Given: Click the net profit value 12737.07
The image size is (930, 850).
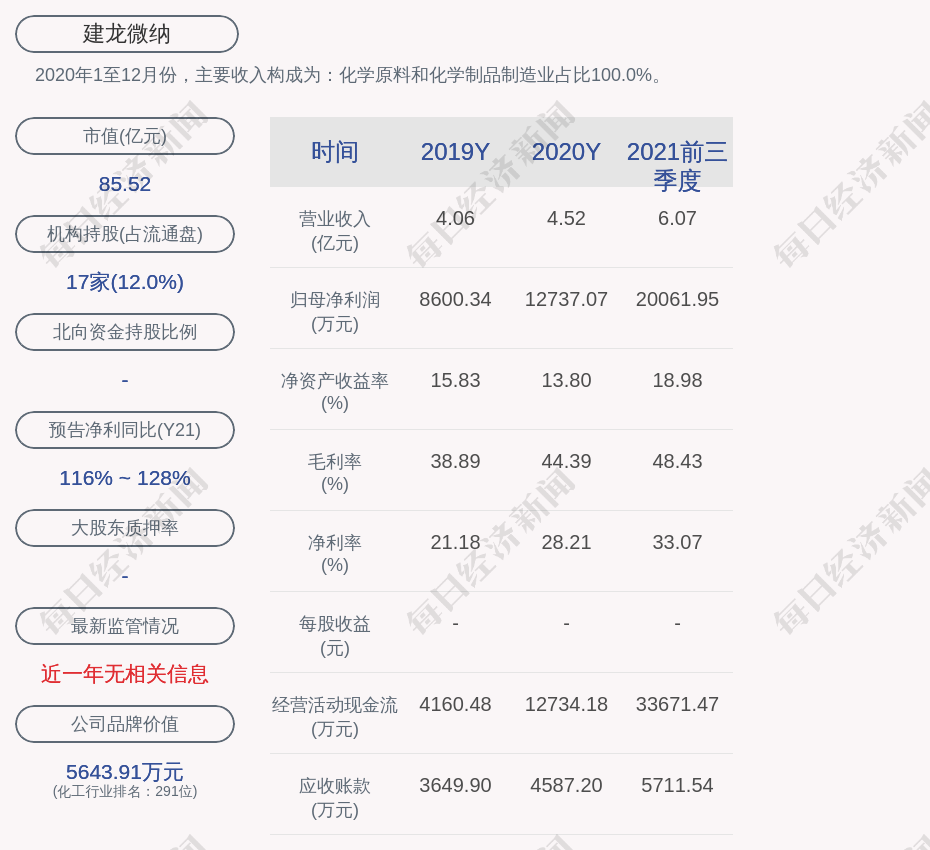Looking at the screenshot, I should [x=566, y=300].
